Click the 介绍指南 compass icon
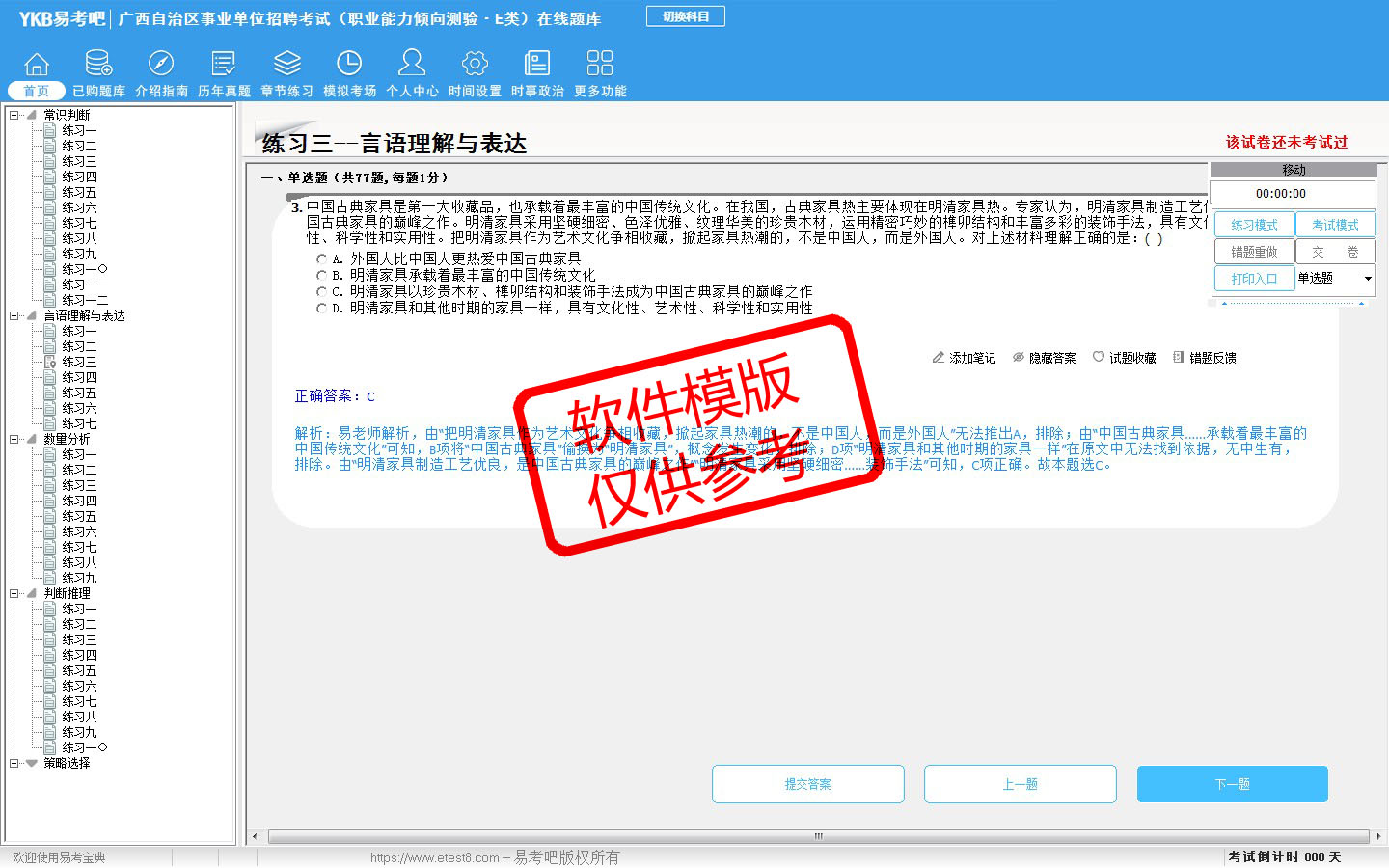This screenshot has height=868, width=1389. [x=161, y=65]
